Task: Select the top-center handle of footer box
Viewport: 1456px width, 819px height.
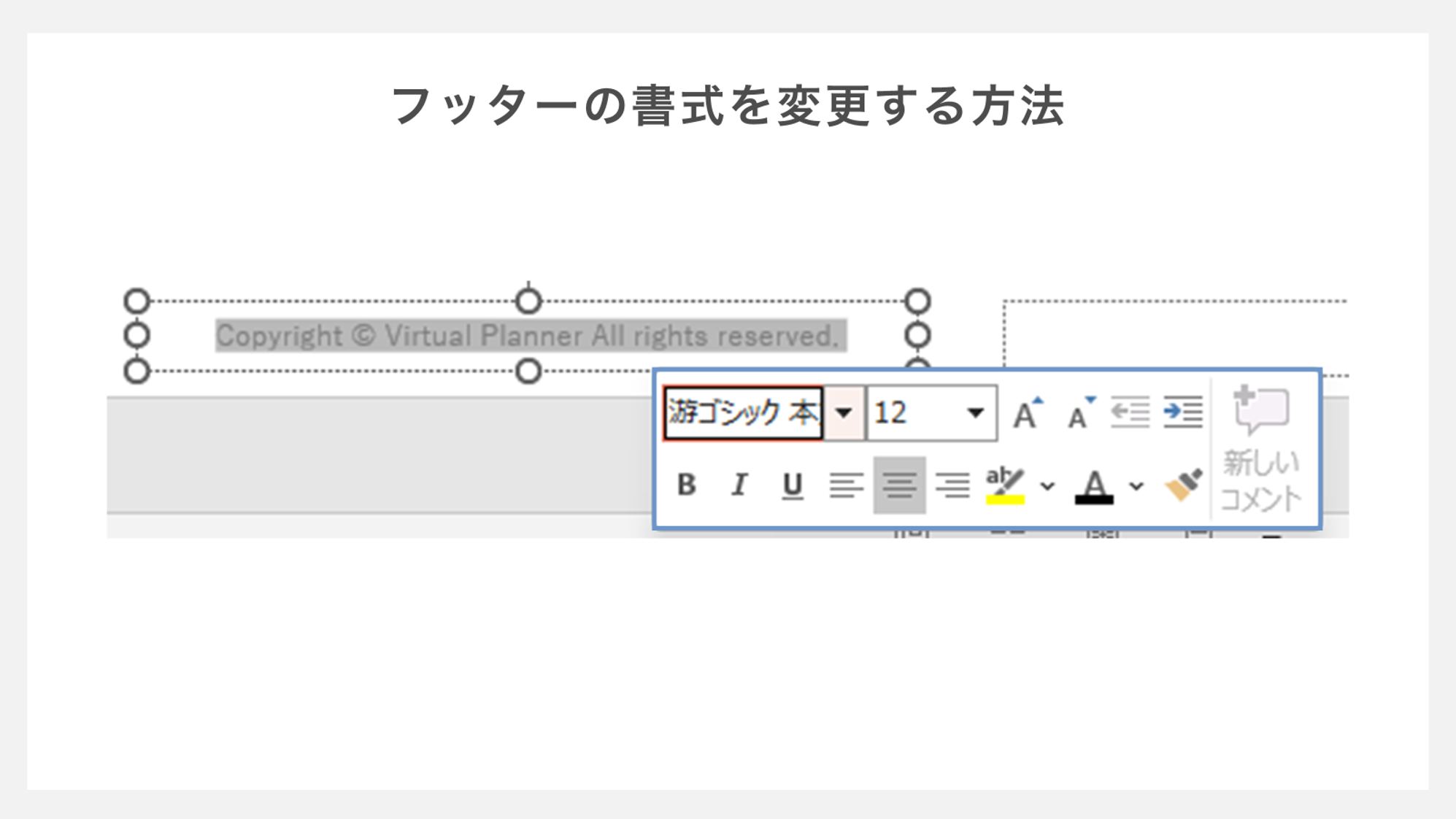Action: coord(528,301)
